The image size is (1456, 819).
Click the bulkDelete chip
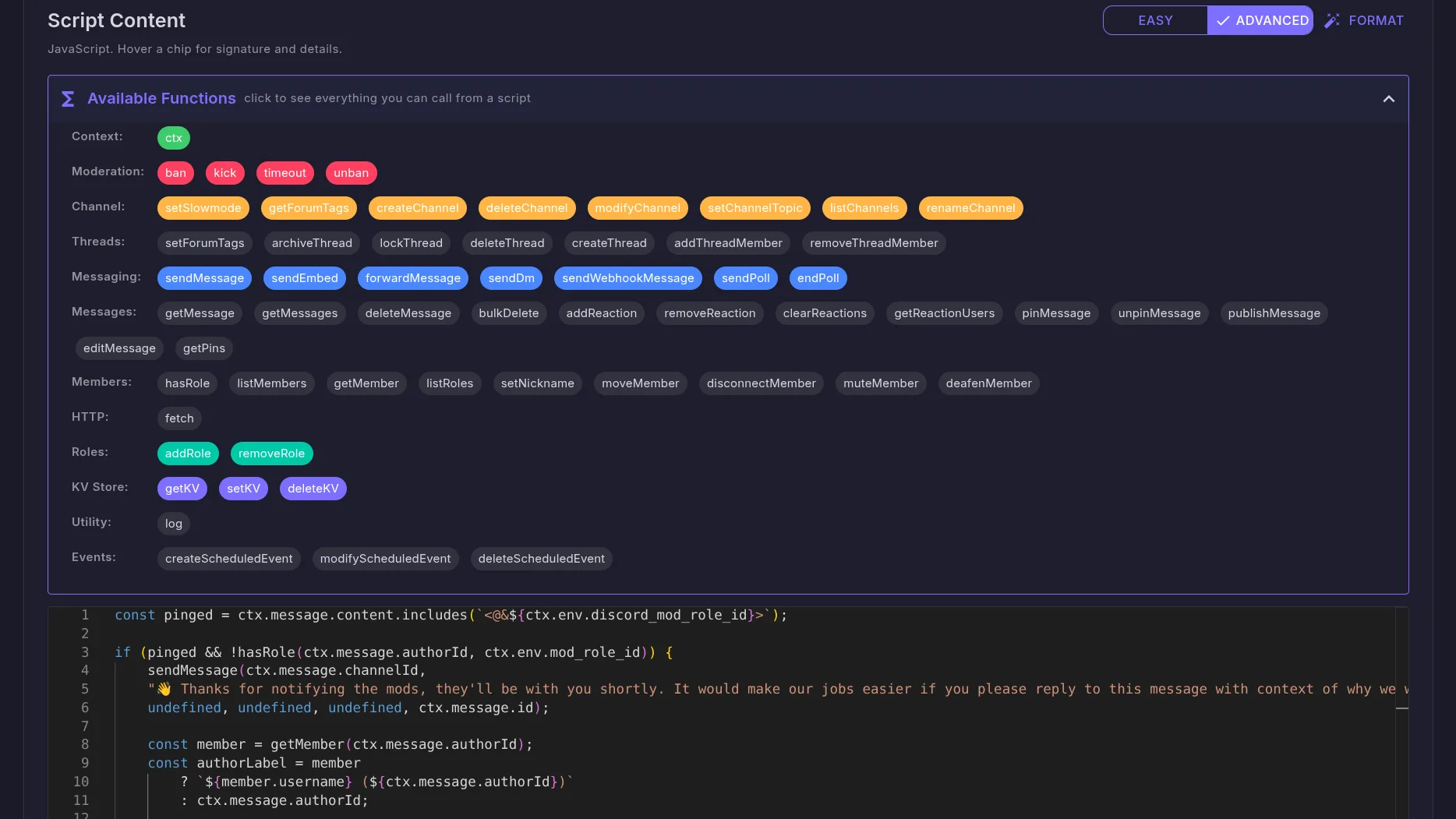(509, 313)
